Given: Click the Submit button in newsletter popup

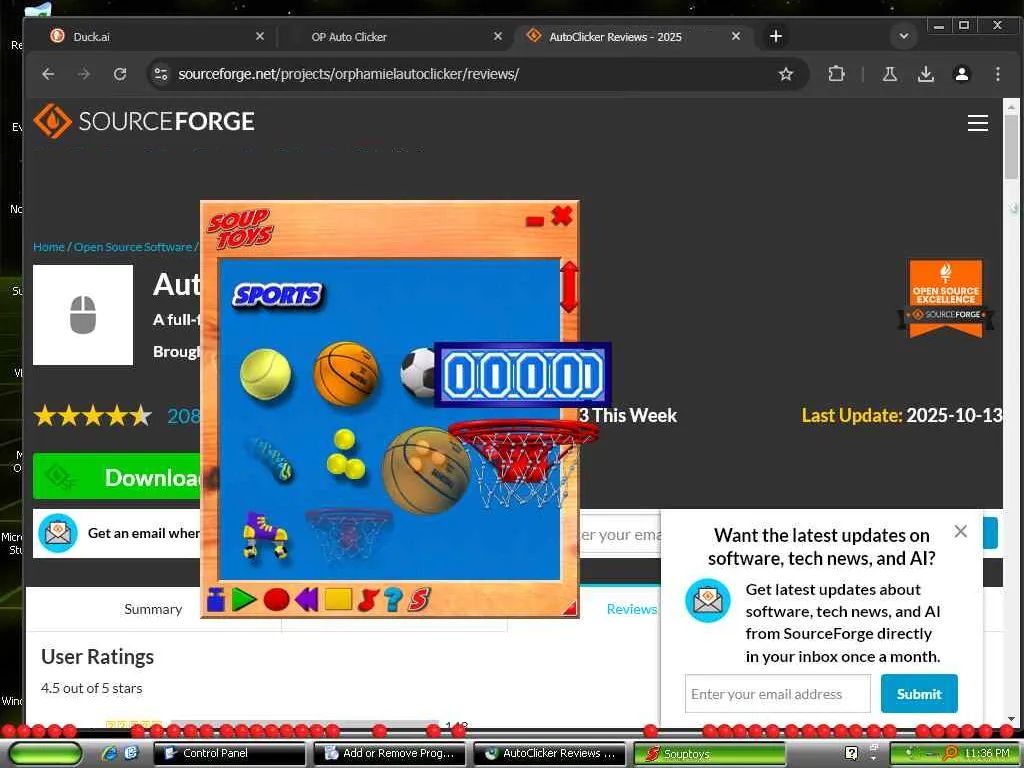Looking at the screenshot, I should pos(919,694).
